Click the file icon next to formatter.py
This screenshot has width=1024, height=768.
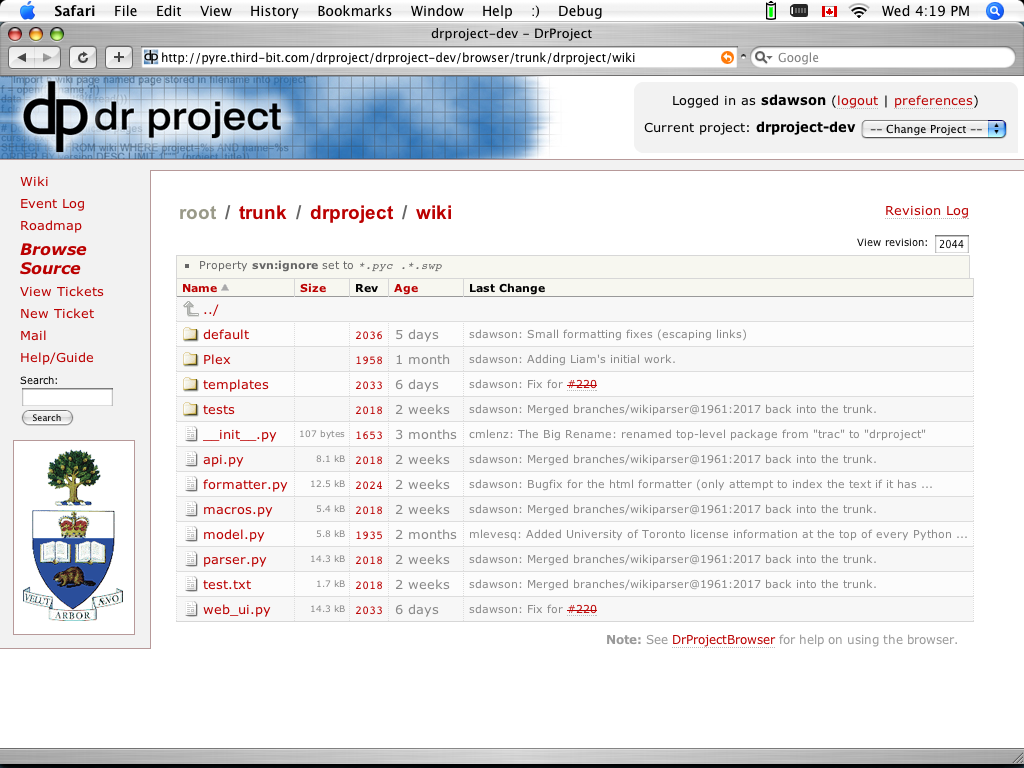(x=190, y=484)
